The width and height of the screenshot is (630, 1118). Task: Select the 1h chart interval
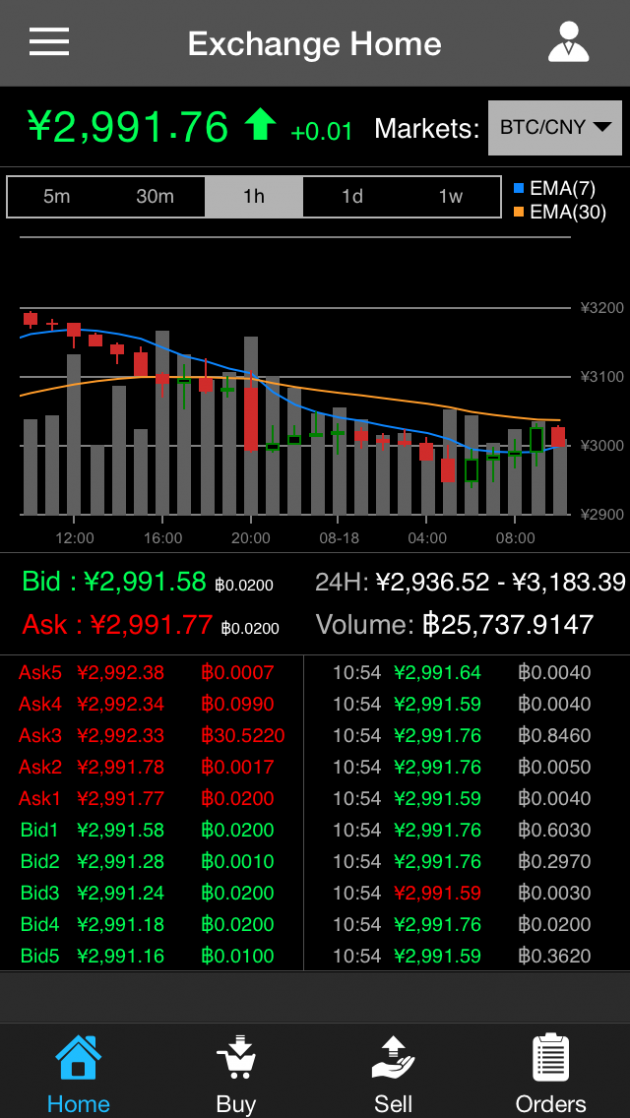click(254, 197)
